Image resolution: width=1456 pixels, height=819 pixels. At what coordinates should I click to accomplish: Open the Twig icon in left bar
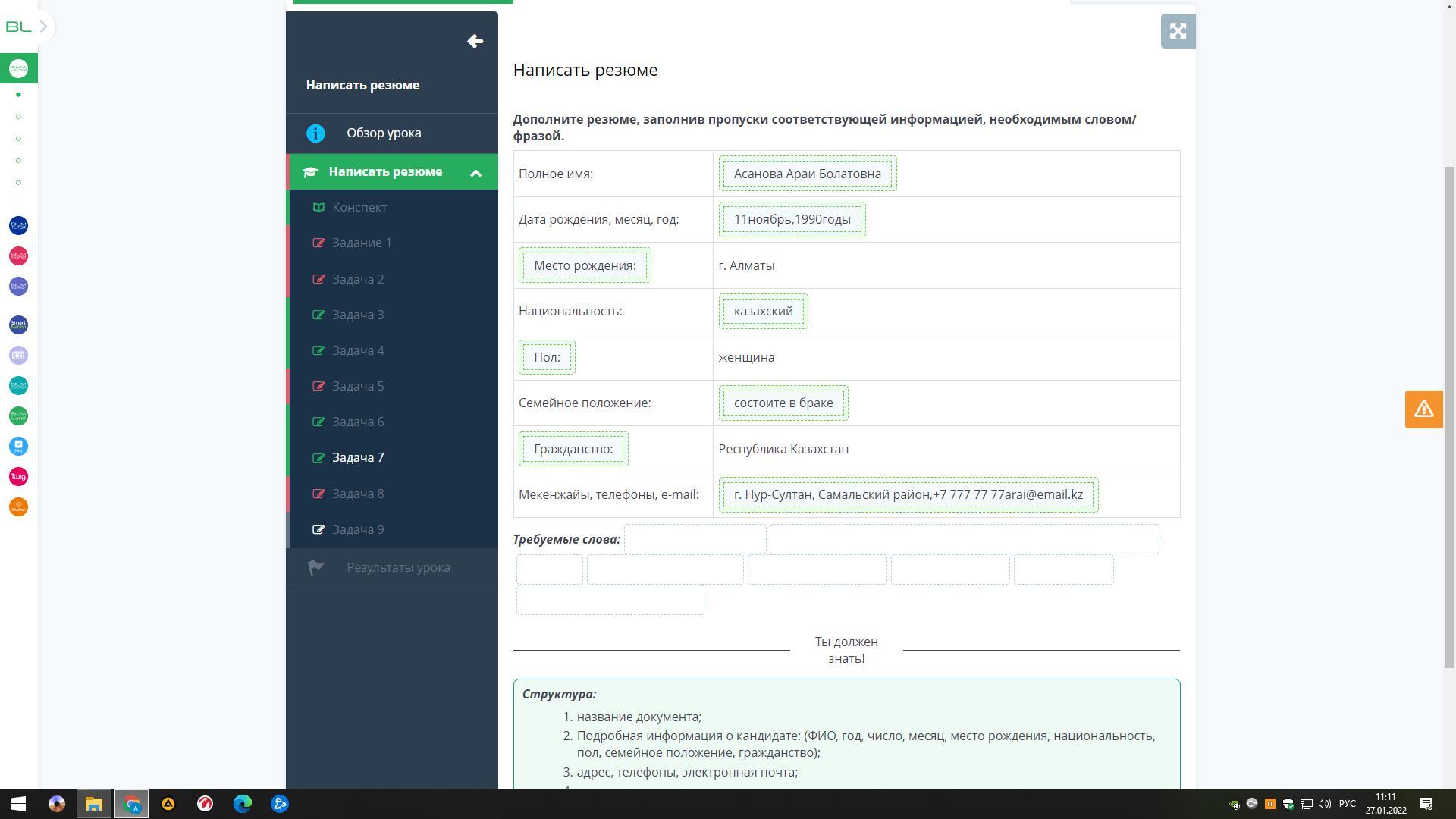point(18,477)
